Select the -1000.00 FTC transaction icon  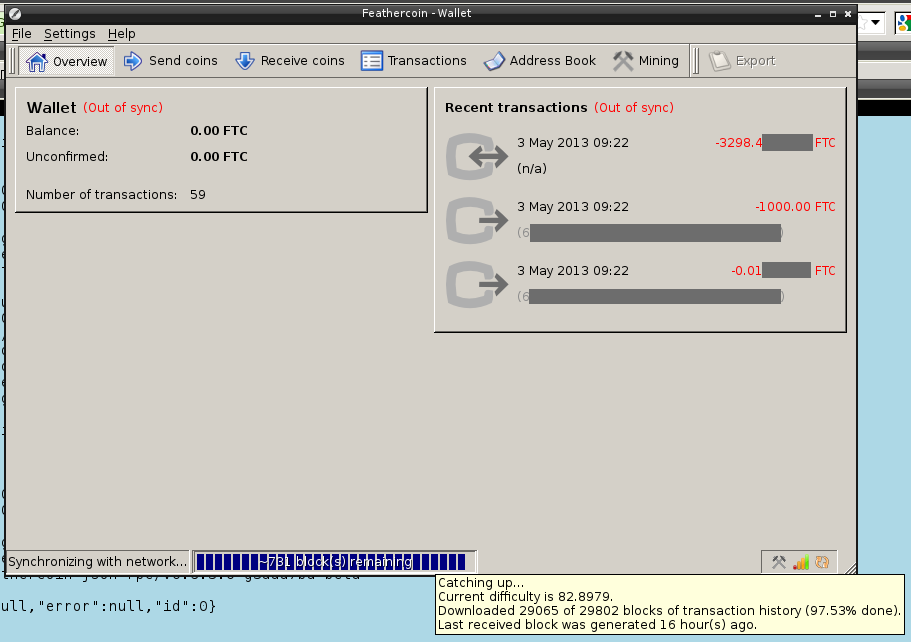pos(477,220)
